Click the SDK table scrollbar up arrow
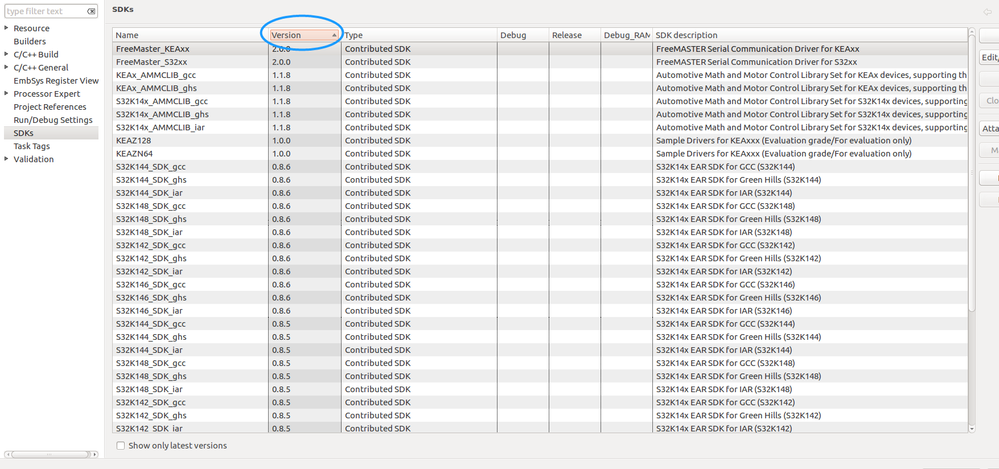Screen dimensions: 999x469 point(972,32)
